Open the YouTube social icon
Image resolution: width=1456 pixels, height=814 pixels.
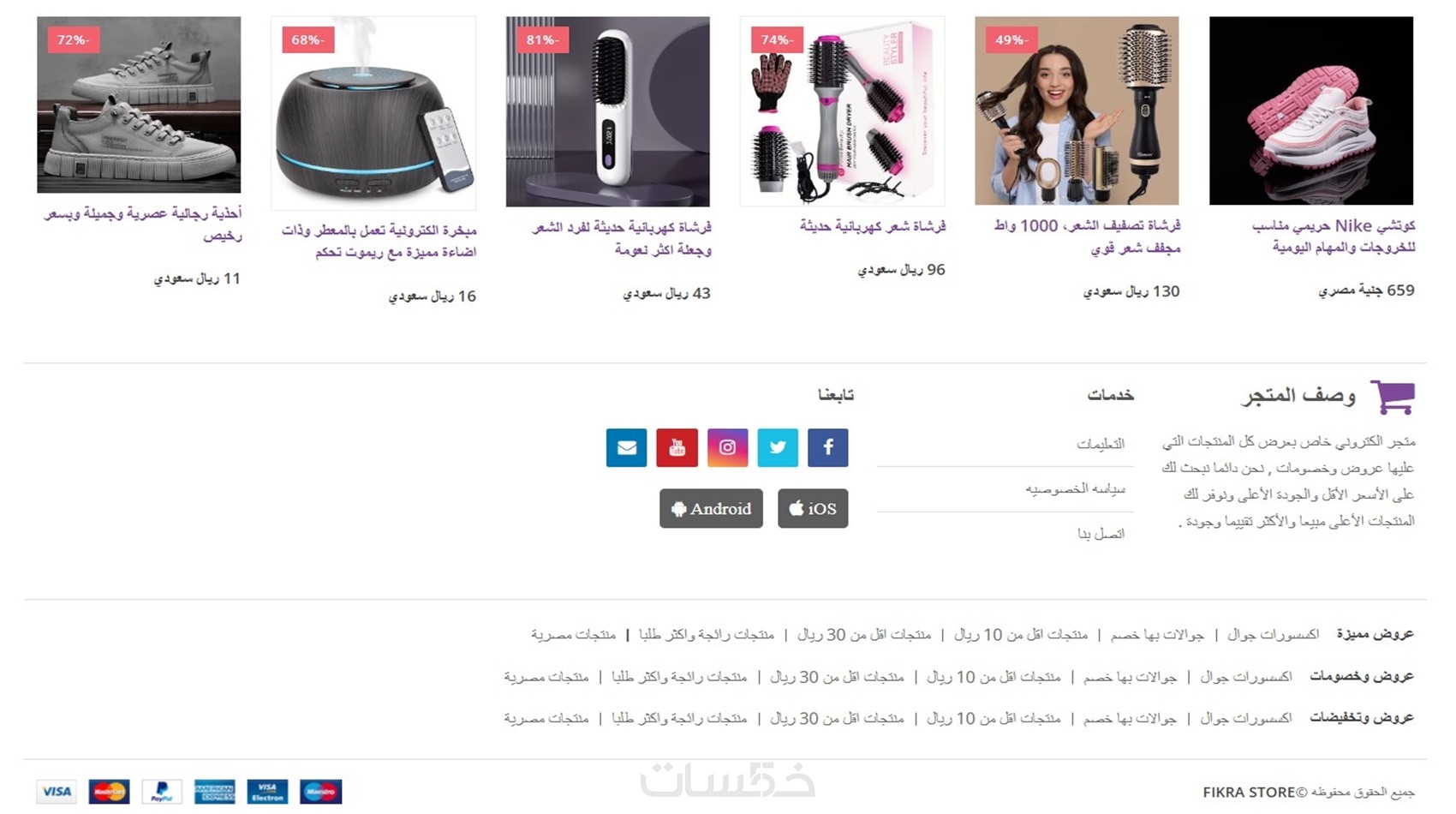pos(677,447)
